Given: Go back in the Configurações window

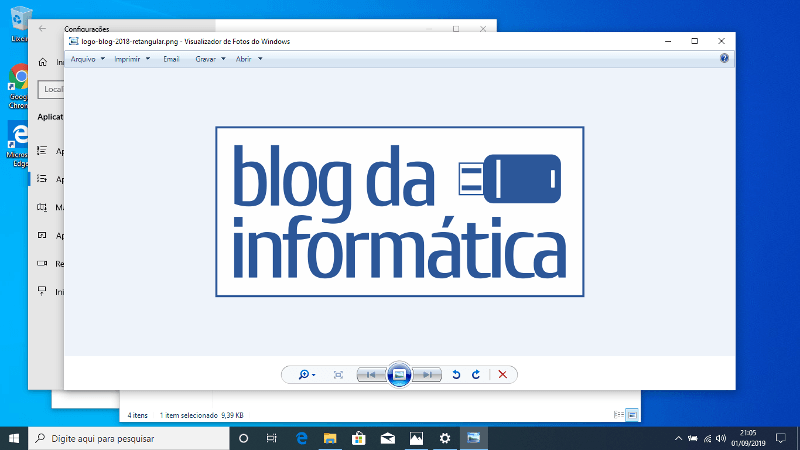Looking at the screenshot, I should click(42, 29).
